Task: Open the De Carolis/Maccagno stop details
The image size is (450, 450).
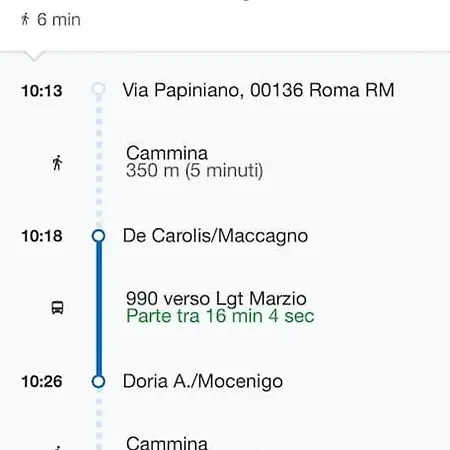Action: click(x=215, y=236)
